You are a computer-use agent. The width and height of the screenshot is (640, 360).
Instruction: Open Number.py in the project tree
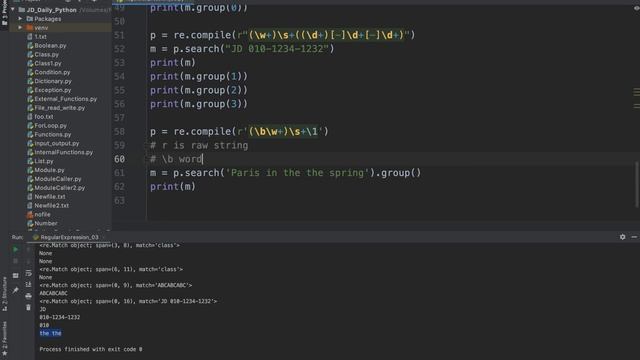46,223
